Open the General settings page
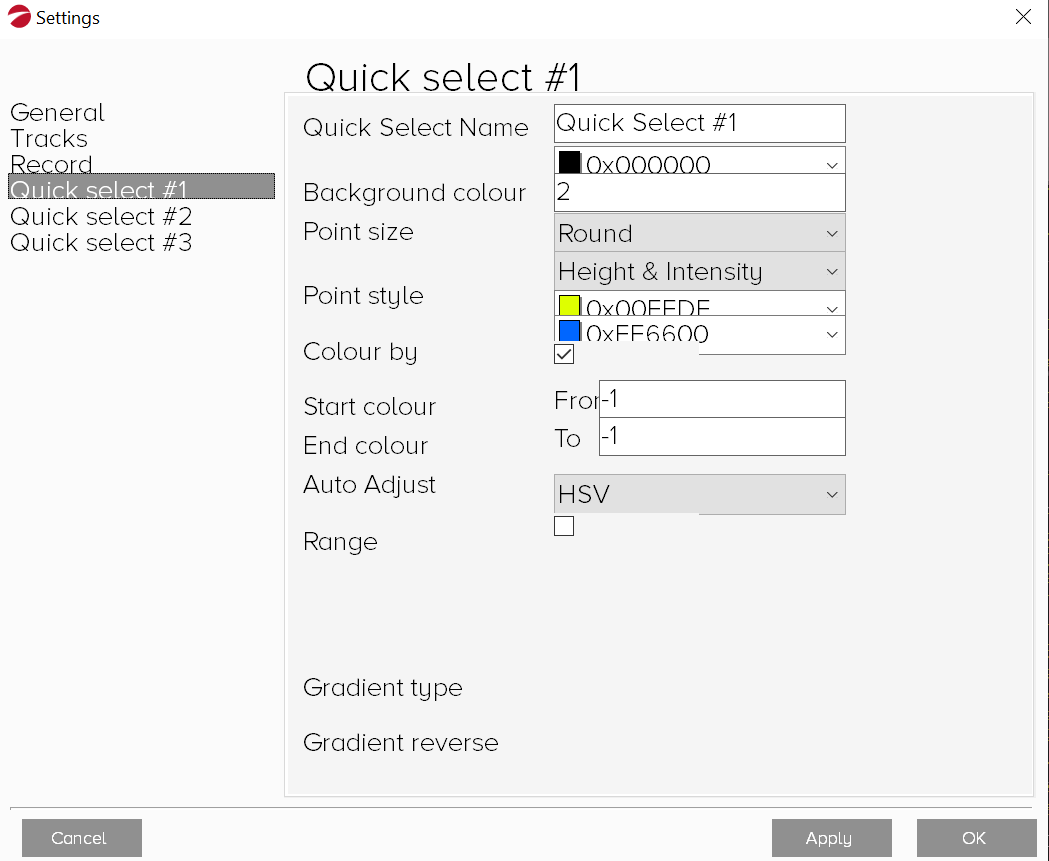The width and height of the screenshot is (1049, 861). point(57,113)
